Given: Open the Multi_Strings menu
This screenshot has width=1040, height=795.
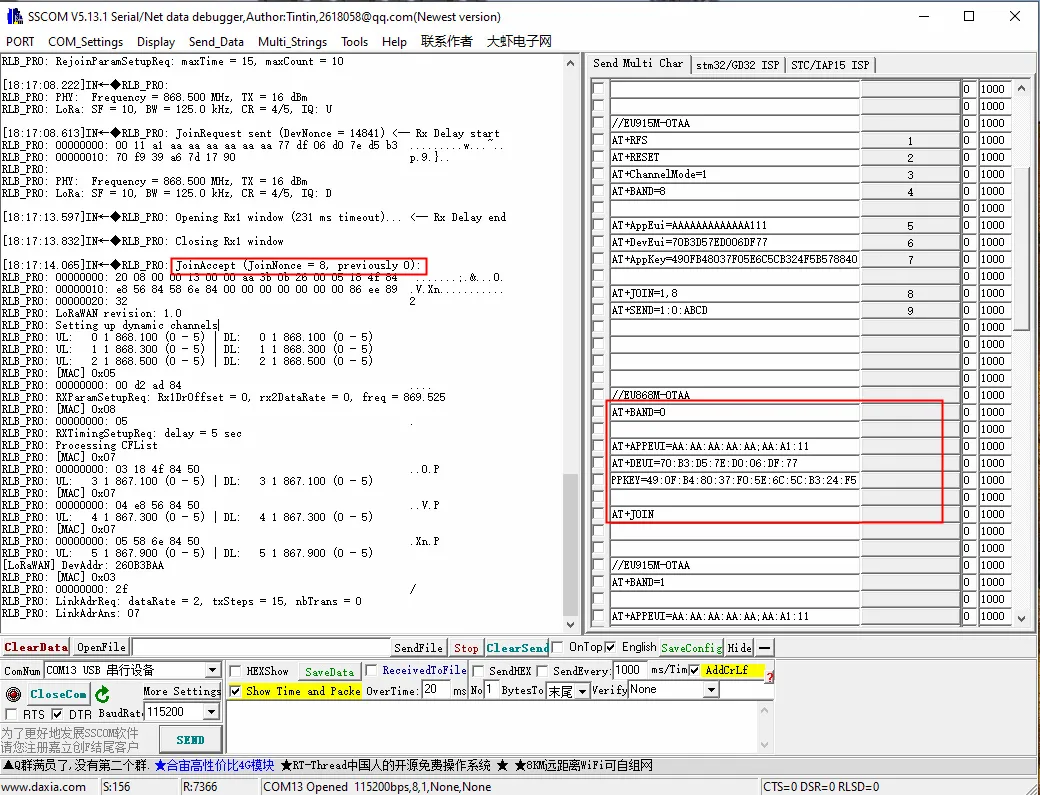Looking at the screenshot, I should (x=292, y=42).
